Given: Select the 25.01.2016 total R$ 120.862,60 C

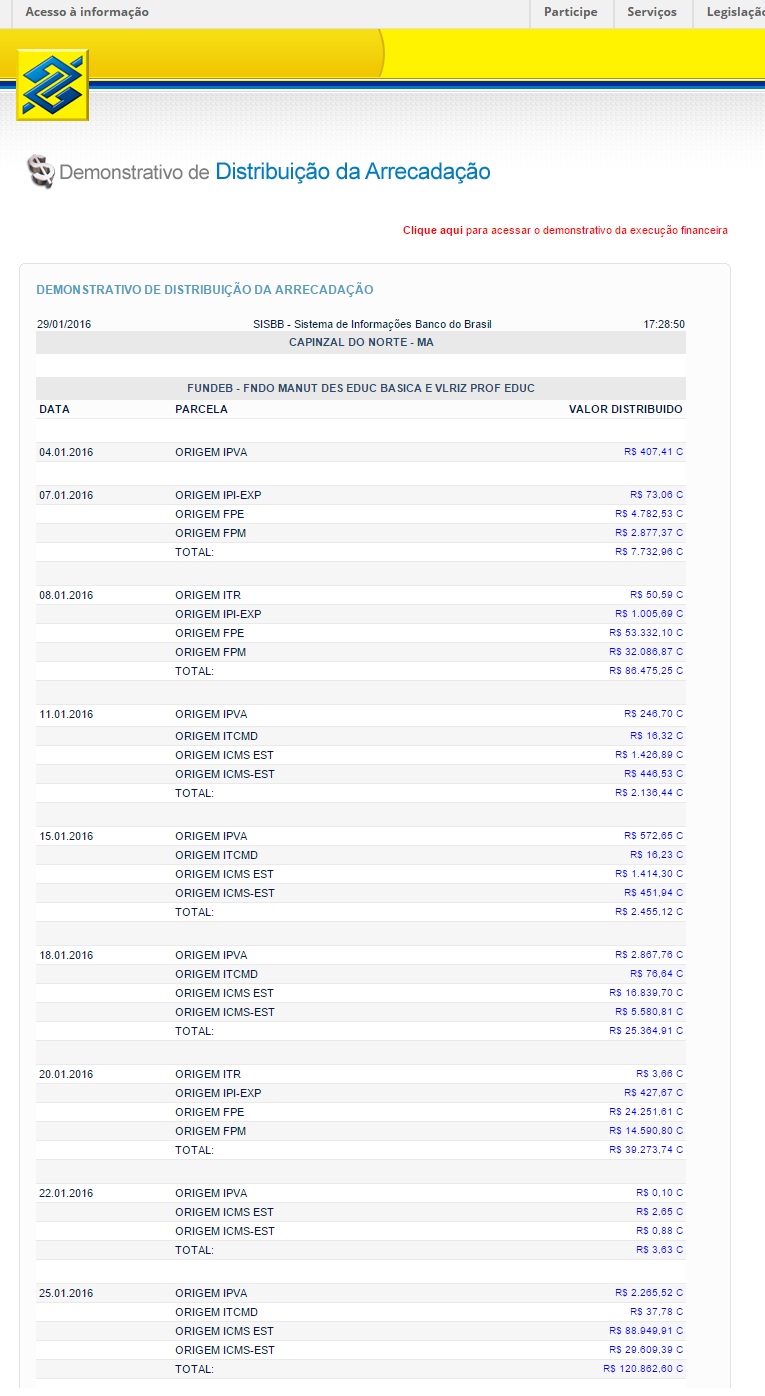Looking at the screenshot, I should (643, 1369).
